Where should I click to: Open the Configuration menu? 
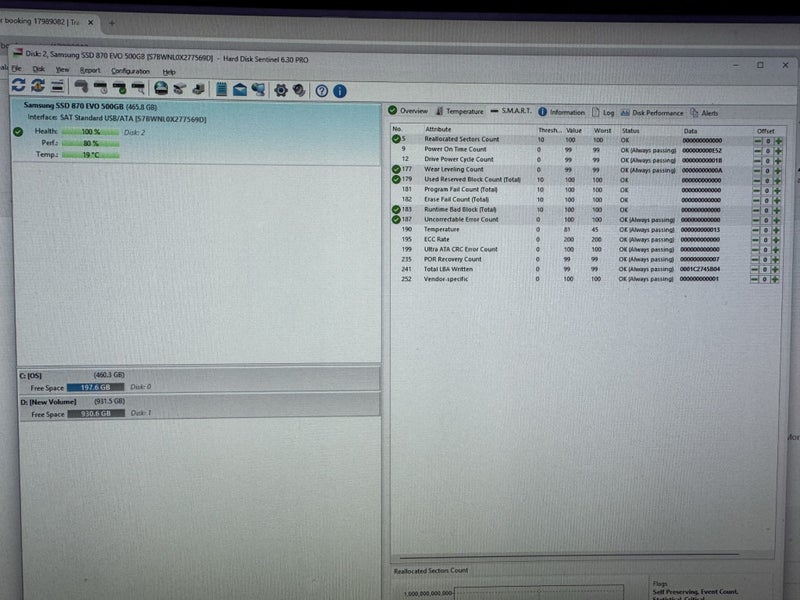tap(131, 71)
